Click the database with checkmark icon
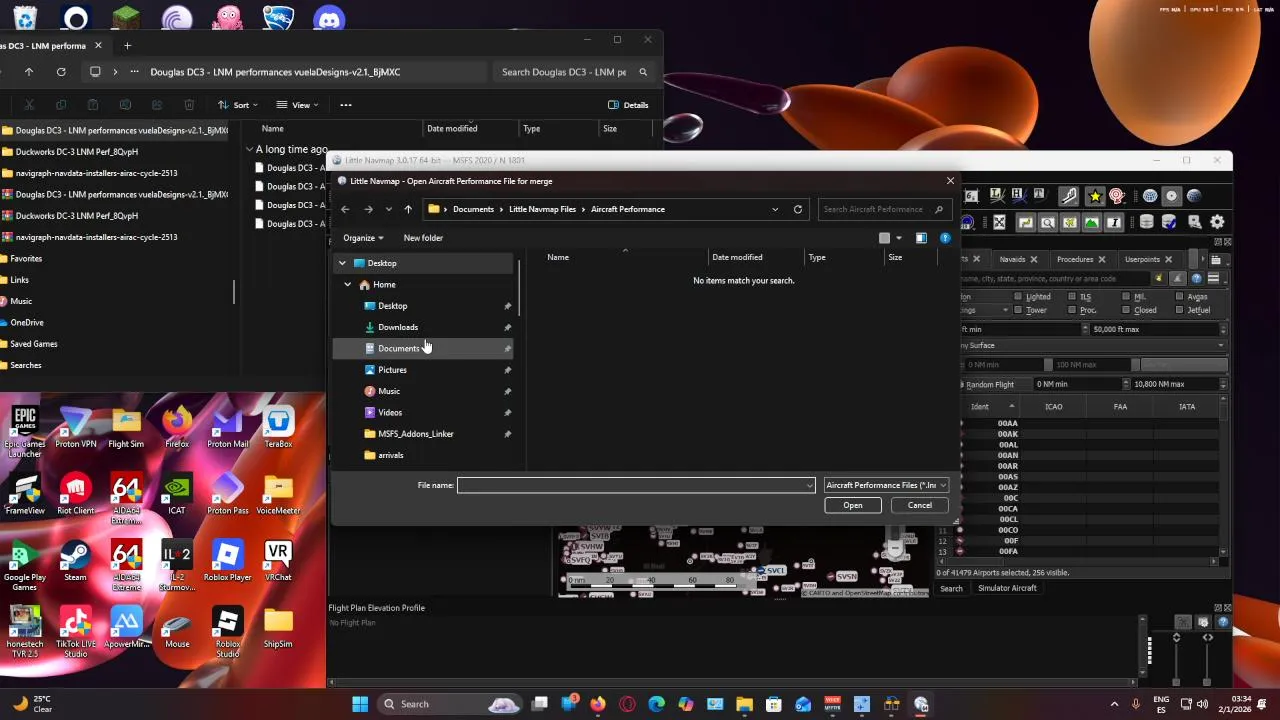 (1169, 222)
